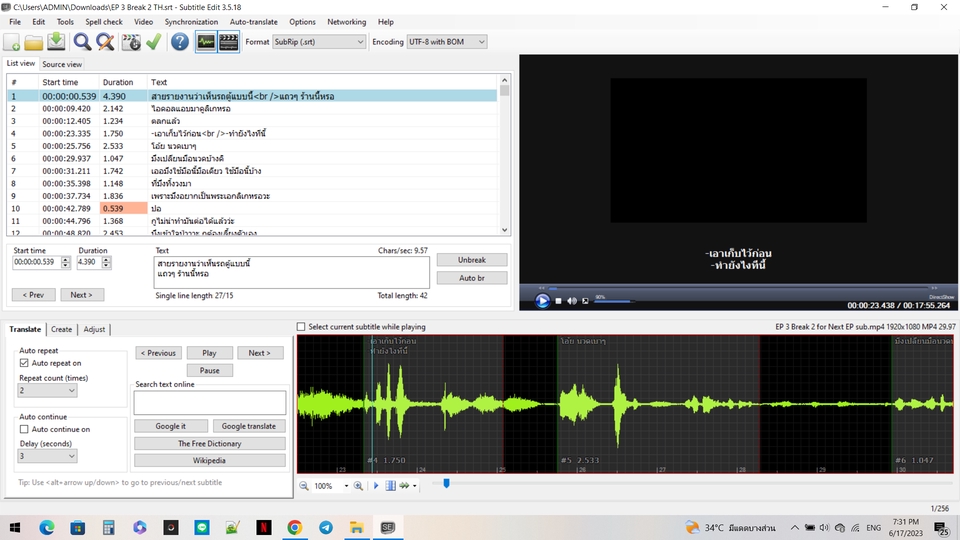Toggle video player fullscreen icon
This screenshot has height=540, width=960.
585,301
